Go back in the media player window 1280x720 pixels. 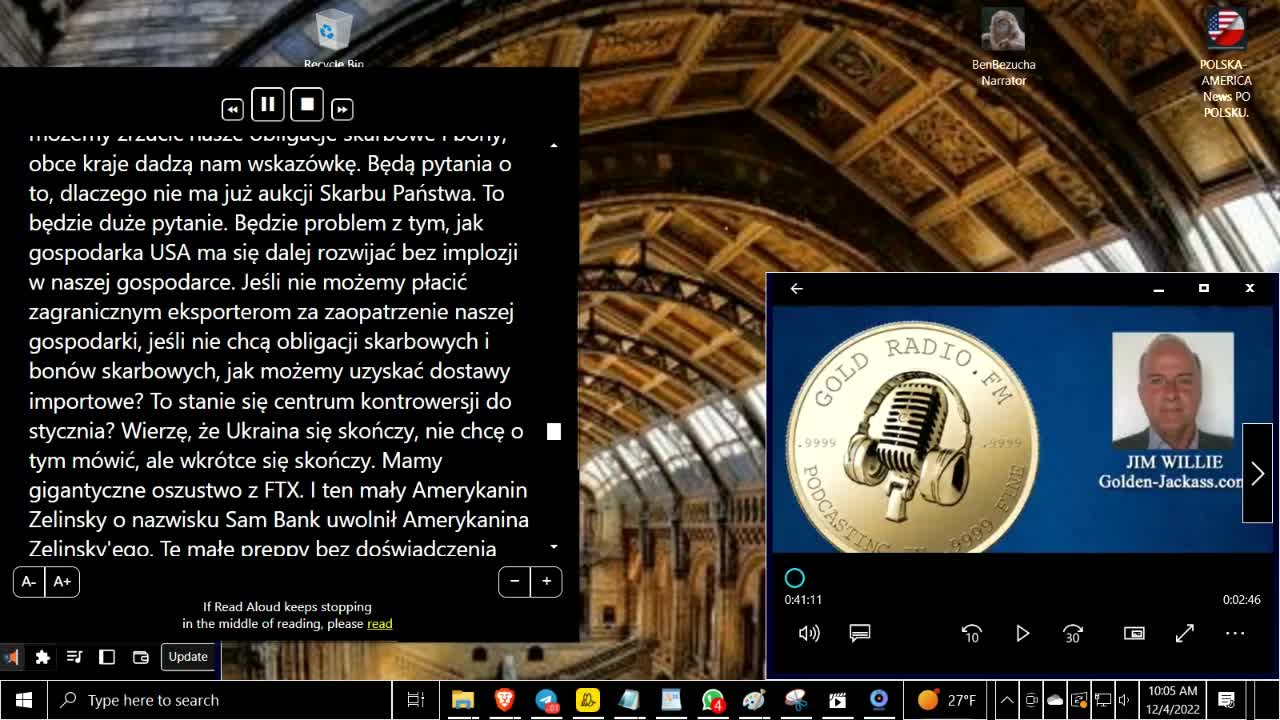(x=796, y=288)
